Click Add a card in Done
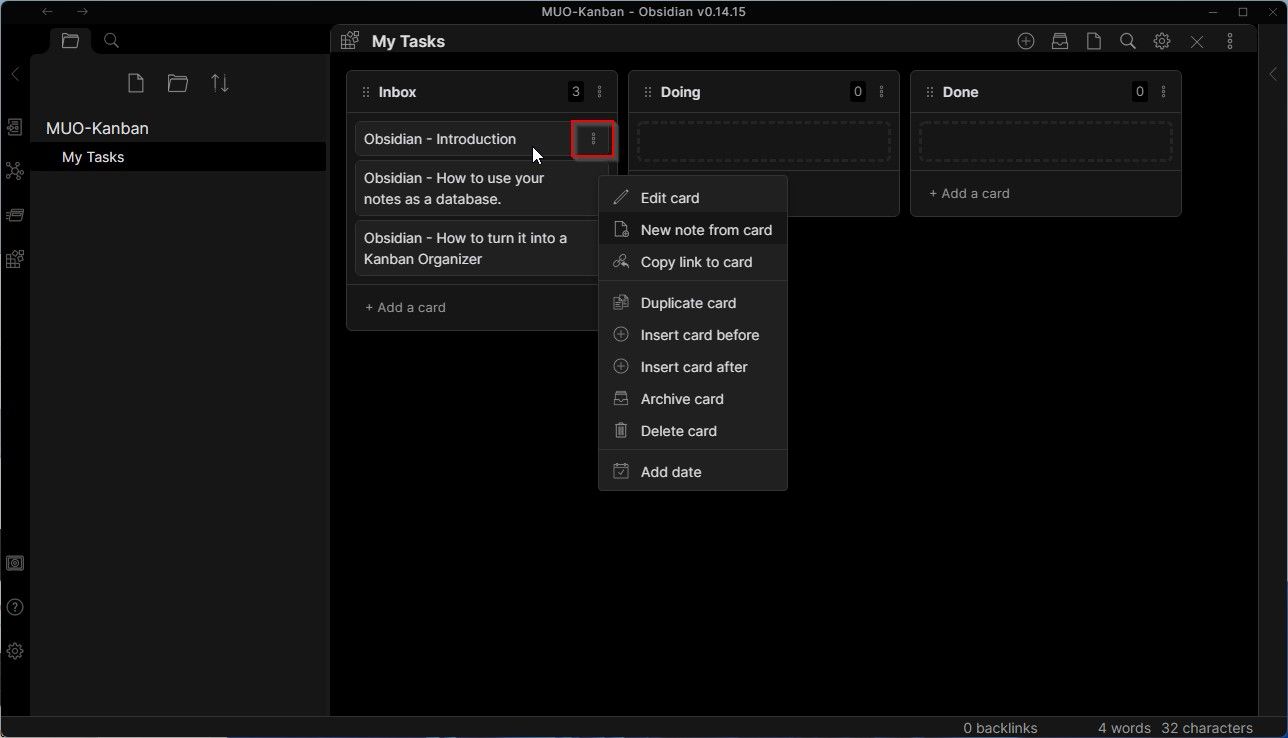Screen dimensions: 1288x738 (969, 193)
